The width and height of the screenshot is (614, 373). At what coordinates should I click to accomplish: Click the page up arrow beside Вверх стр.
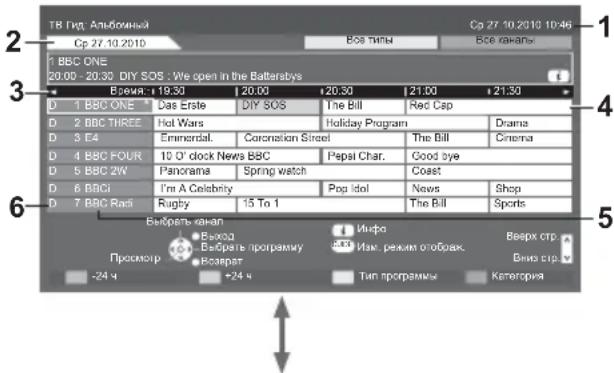click(x=567, y=240)
